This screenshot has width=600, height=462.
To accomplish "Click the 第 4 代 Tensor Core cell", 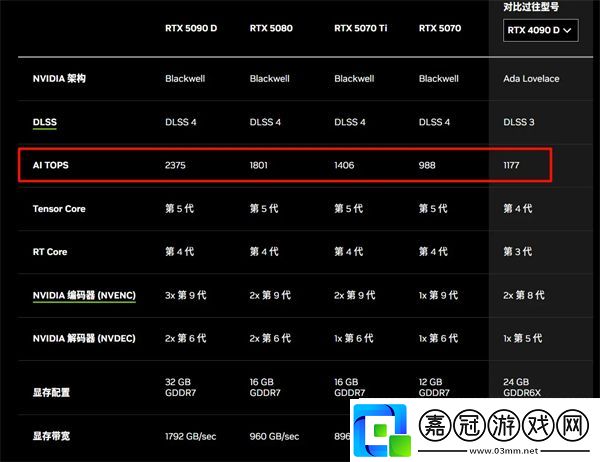I will click(x=518, y=209).
